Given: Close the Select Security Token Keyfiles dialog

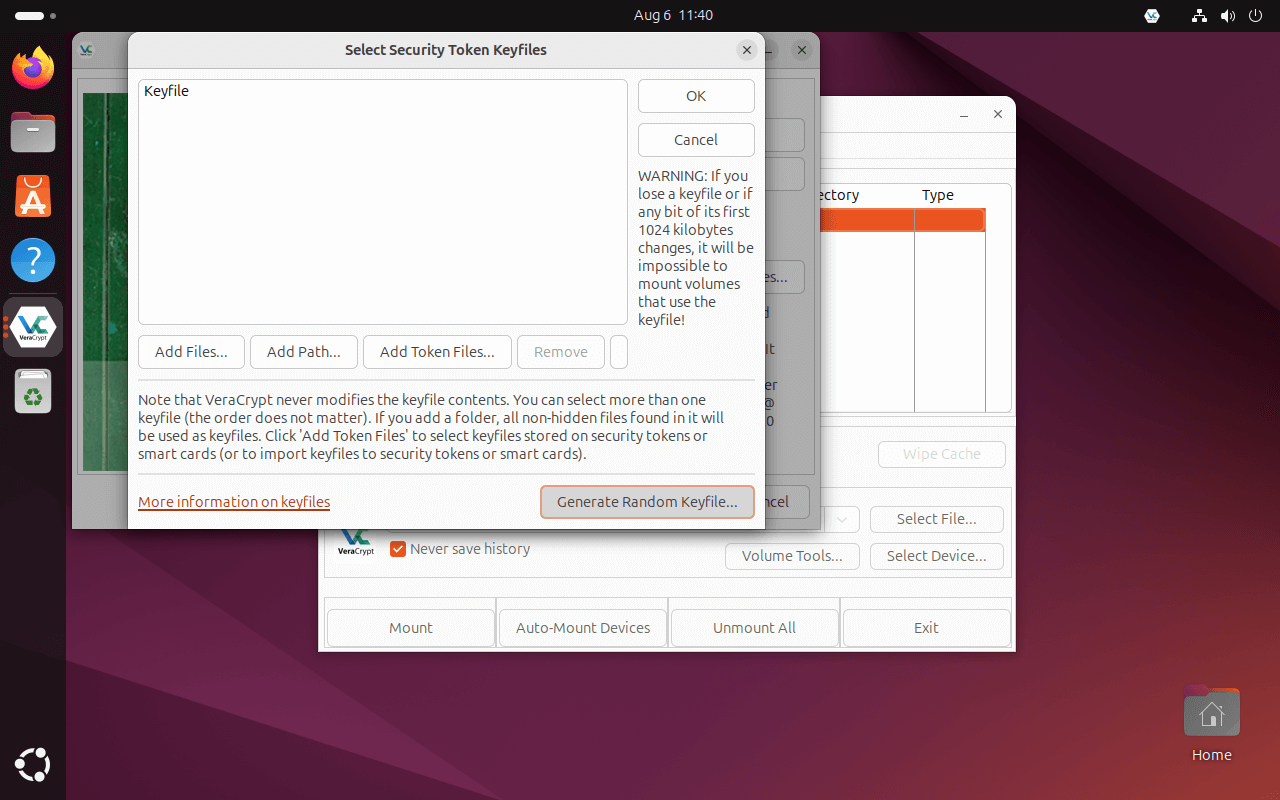Looking at the screenshot, I should click(747, 50).
